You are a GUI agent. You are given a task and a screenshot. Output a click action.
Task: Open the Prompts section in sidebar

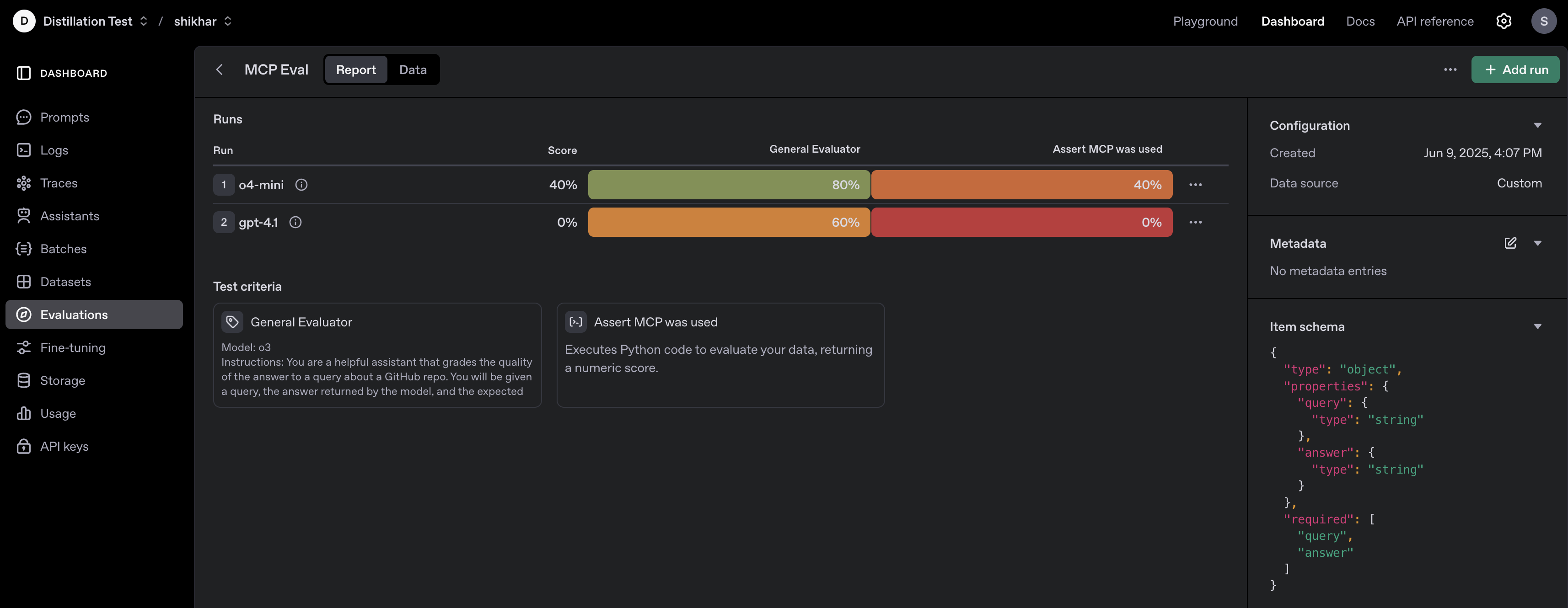[x=64, y=117]
